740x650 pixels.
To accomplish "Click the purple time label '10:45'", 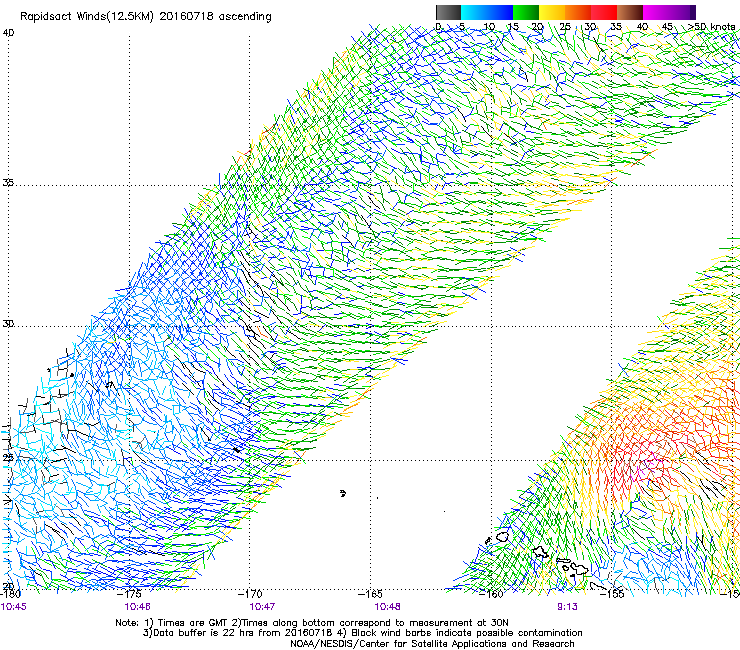I will pyautogui.click(x=13, y=607).
